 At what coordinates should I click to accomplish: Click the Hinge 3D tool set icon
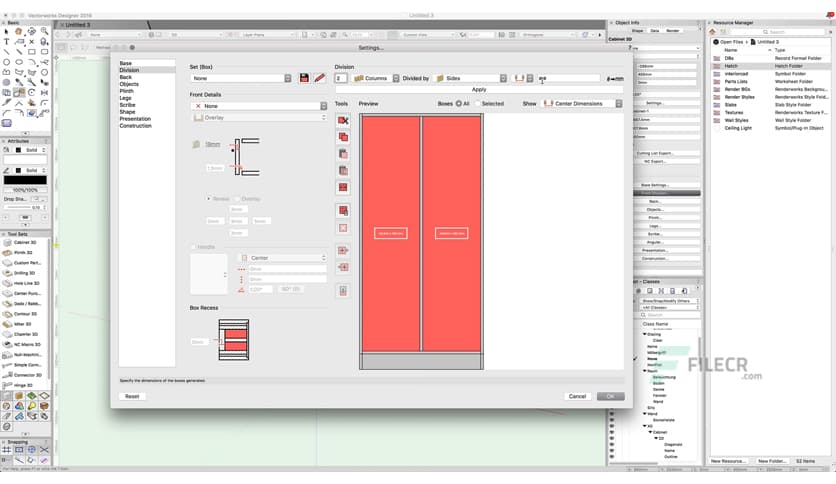tap(7, 385)
